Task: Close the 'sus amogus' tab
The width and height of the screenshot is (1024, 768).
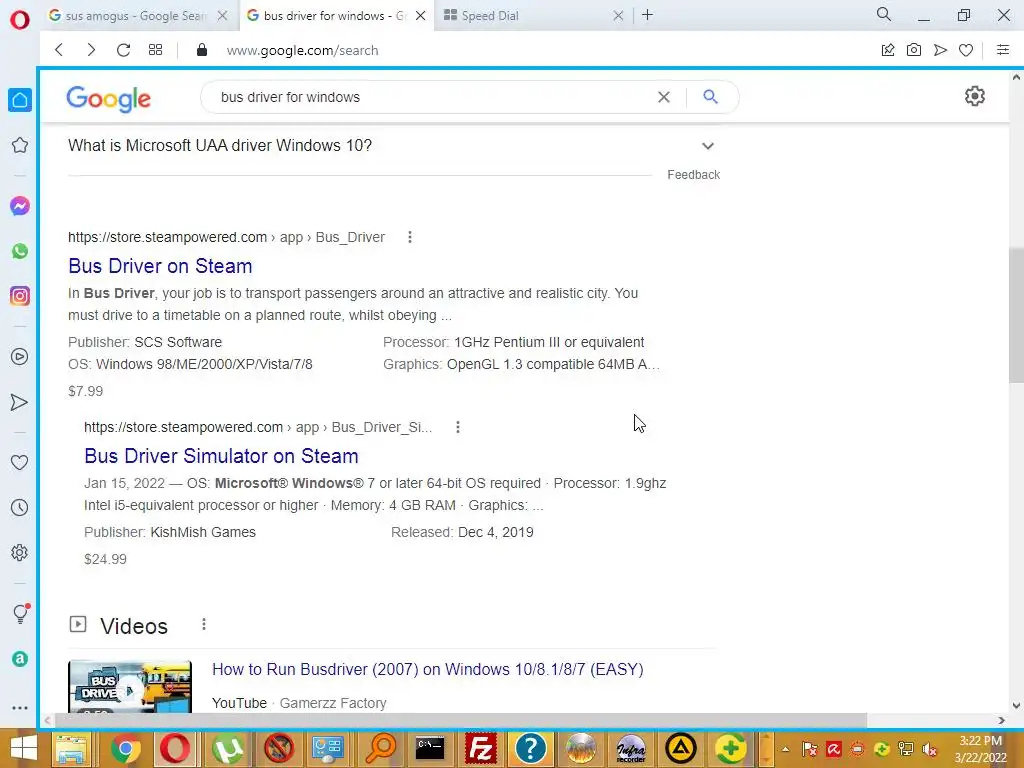Action: click(223, 16)
